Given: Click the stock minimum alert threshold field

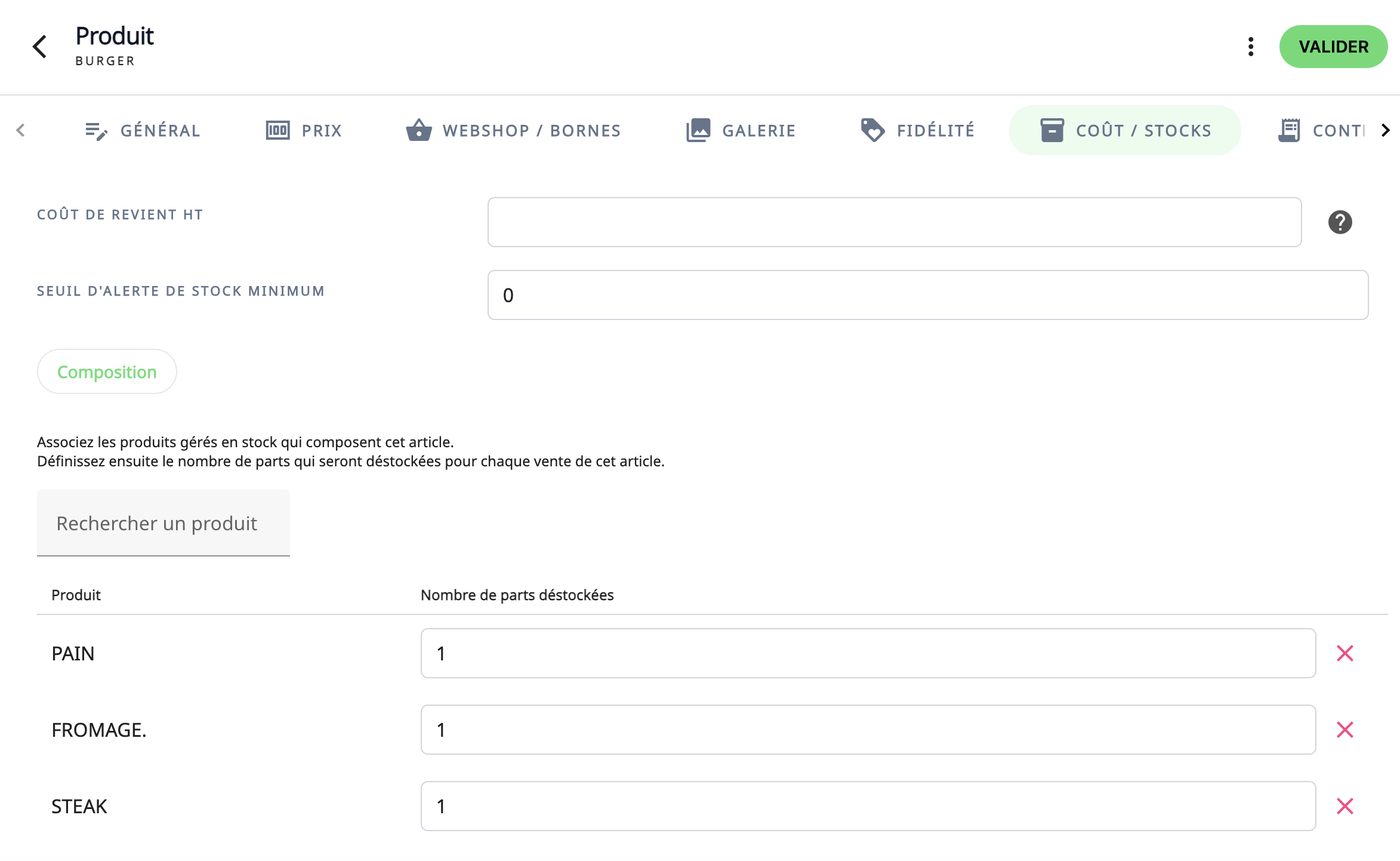Looking at the screenshot, I should pos(927,295).
